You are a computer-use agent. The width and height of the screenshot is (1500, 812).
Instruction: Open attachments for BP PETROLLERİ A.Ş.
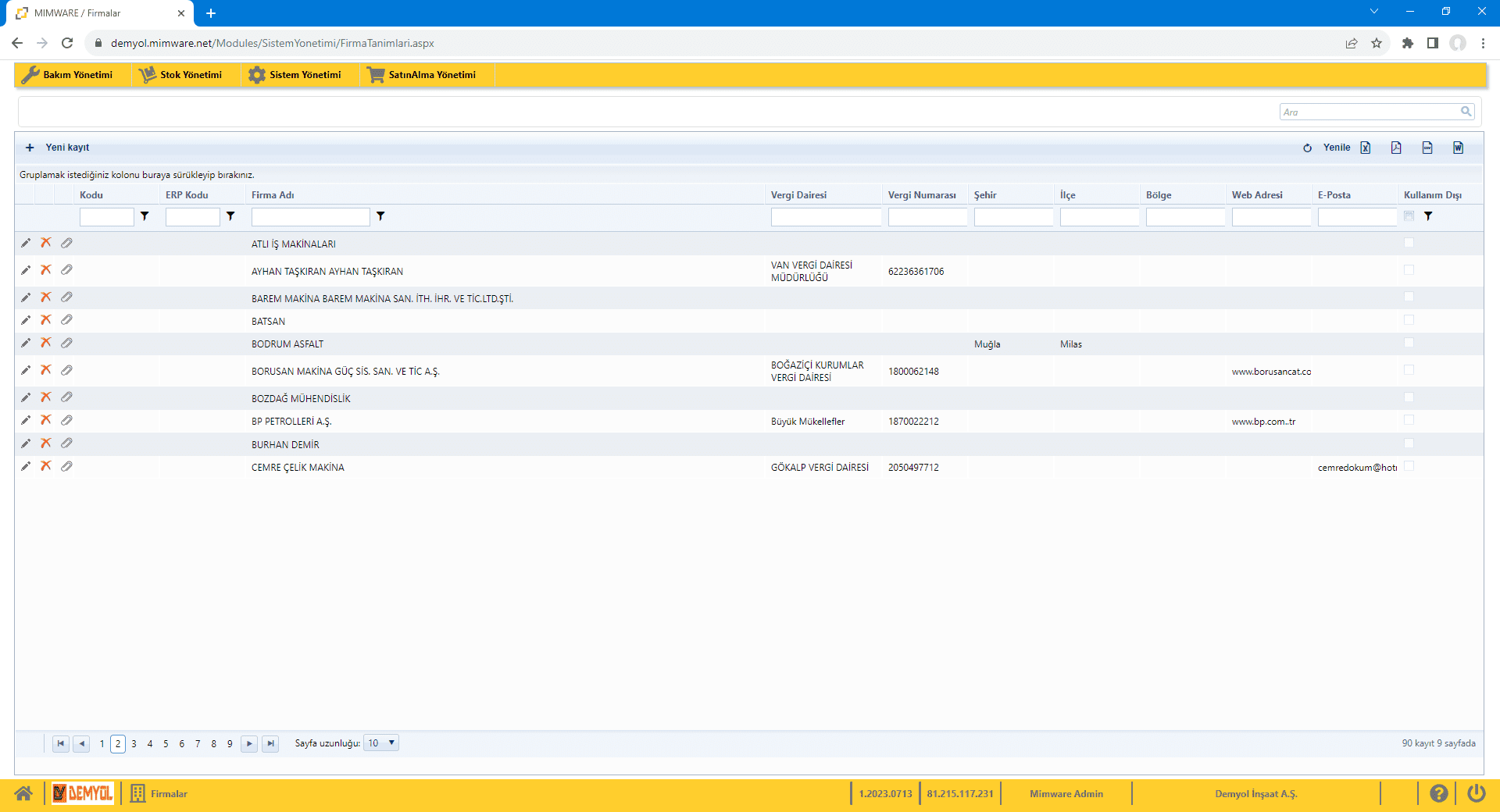[x=66, y=421]
